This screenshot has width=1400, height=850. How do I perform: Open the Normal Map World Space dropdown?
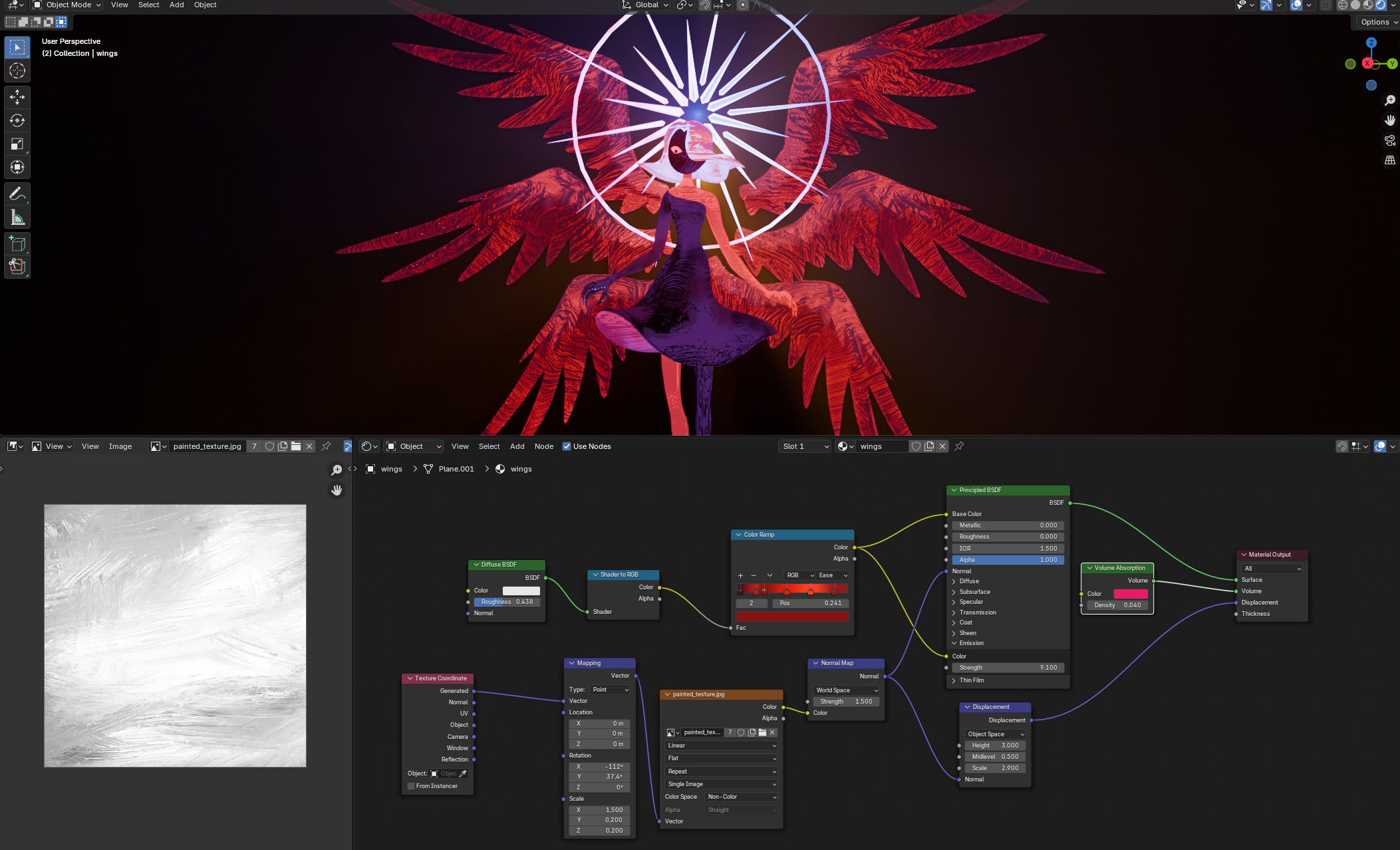(847, 690)
